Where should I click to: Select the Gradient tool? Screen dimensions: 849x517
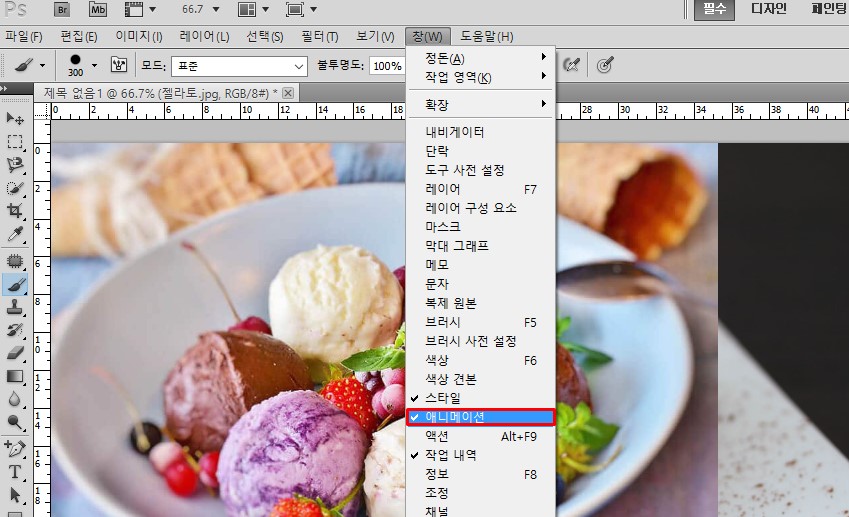click(x=15, y=376)
